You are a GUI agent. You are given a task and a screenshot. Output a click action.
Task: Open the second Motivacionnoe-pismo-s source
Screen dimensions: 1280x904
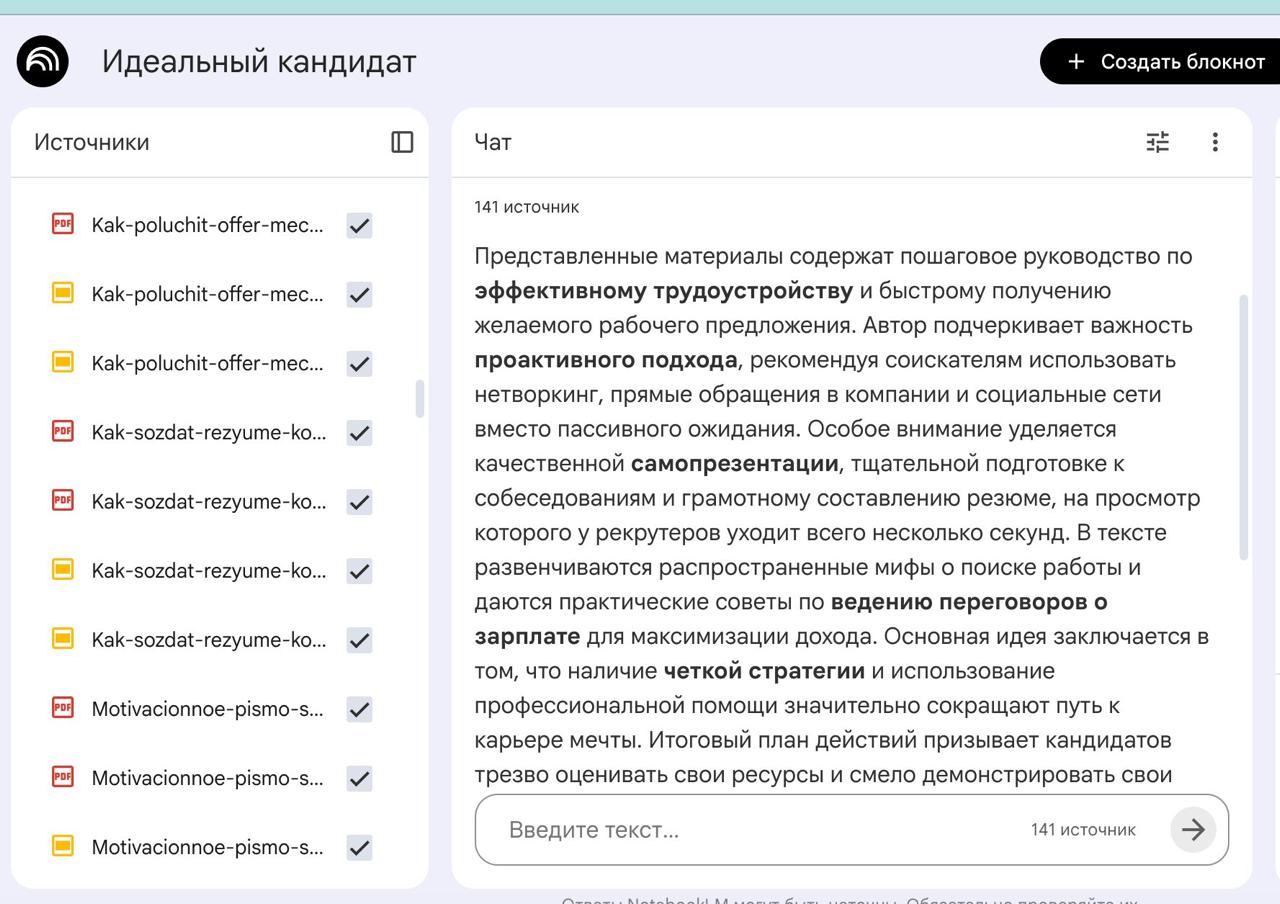pos(205,778)
